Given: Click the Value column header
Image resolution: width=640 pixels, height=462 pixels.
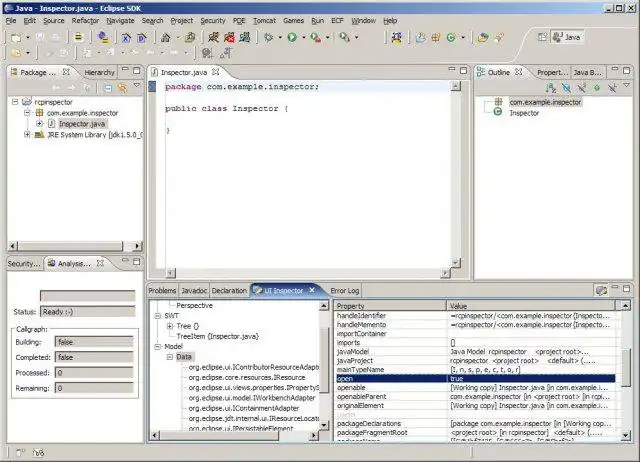Looking at the screenshot, I should pos(531,306).
